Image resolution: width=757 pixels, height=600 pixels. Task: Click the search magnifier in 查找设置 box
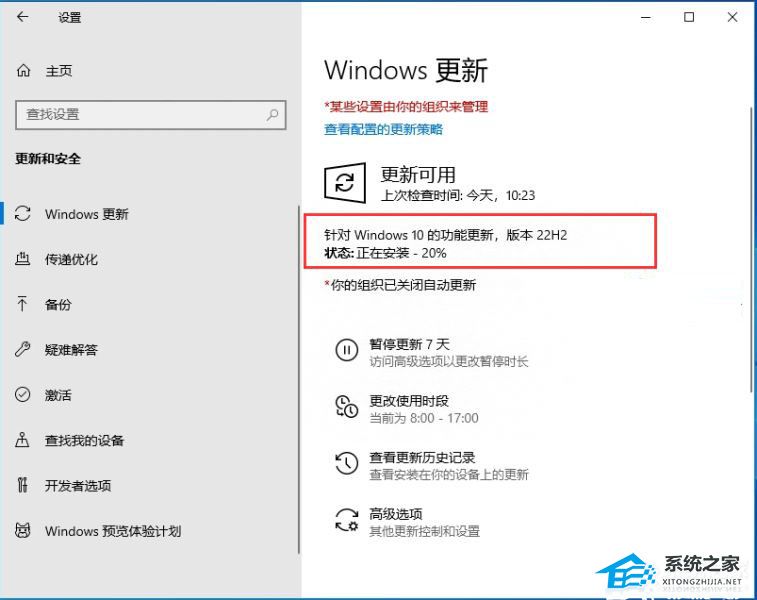tap(273, 115)
